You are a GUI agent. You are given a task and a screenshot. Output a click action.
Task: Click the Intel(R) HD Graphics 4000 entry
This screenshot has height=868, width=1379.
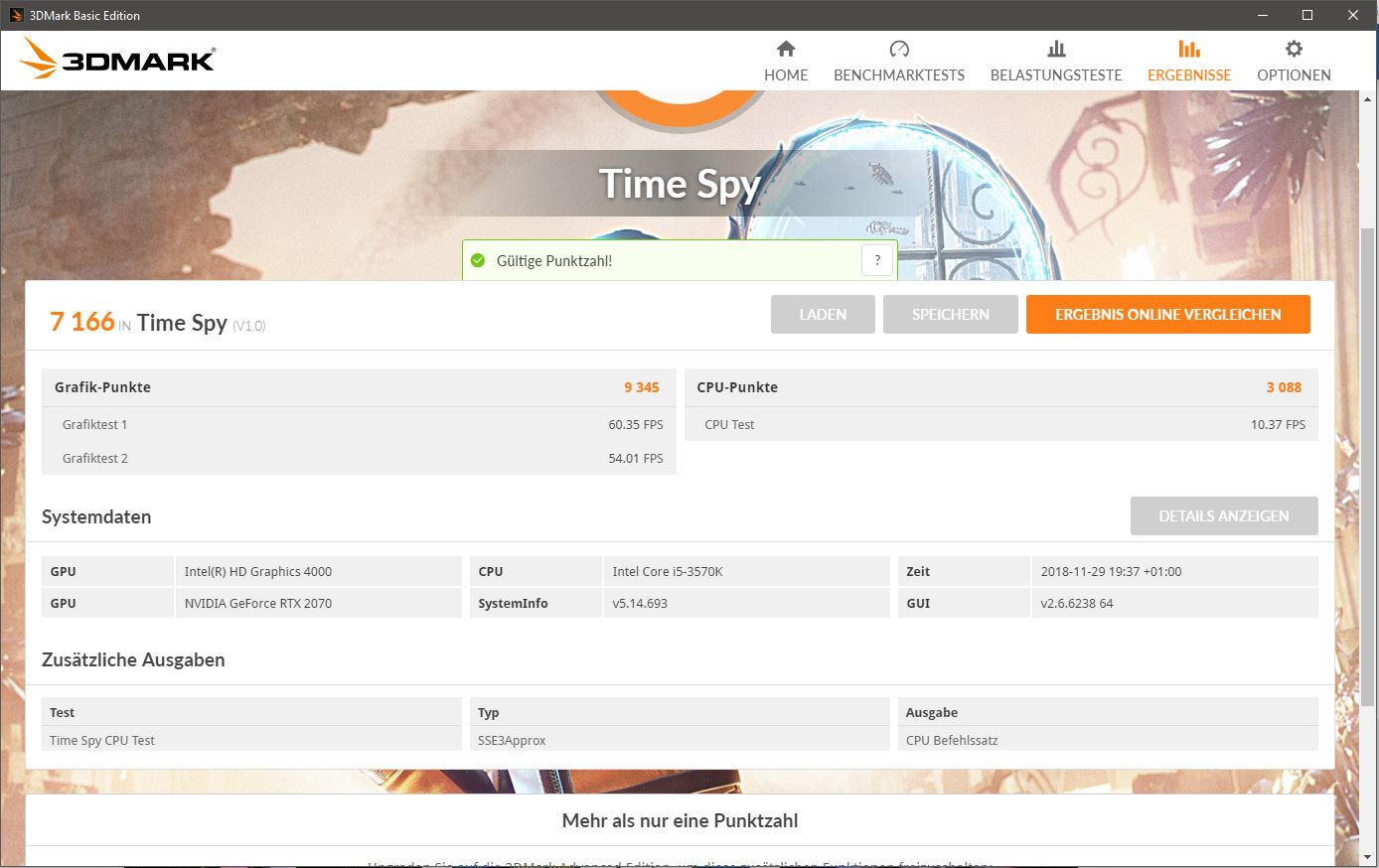(x=258, y=571)
